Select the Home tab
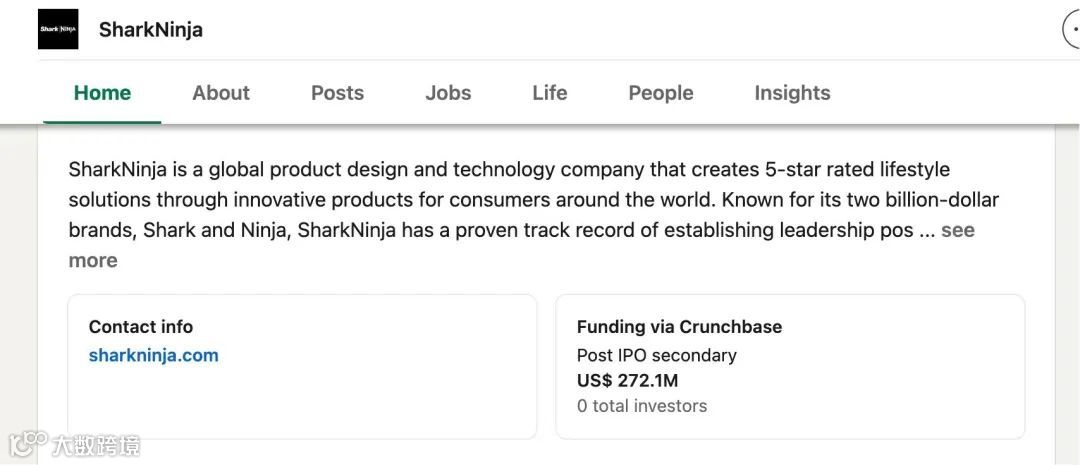 click(x=102, y=93)
